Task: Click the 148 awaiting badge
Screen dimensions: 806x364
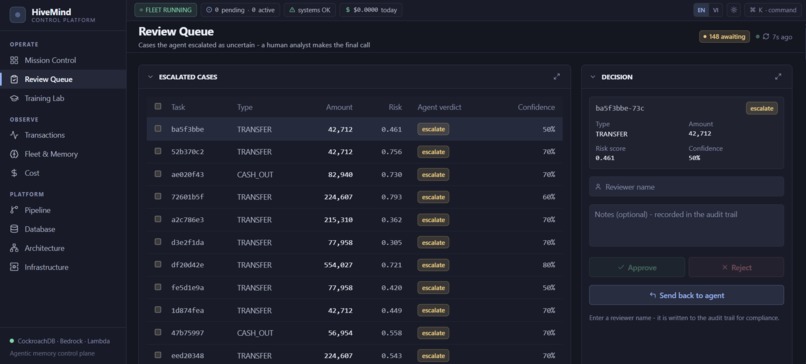Action: pyautogui.click(x=724, y=37)
